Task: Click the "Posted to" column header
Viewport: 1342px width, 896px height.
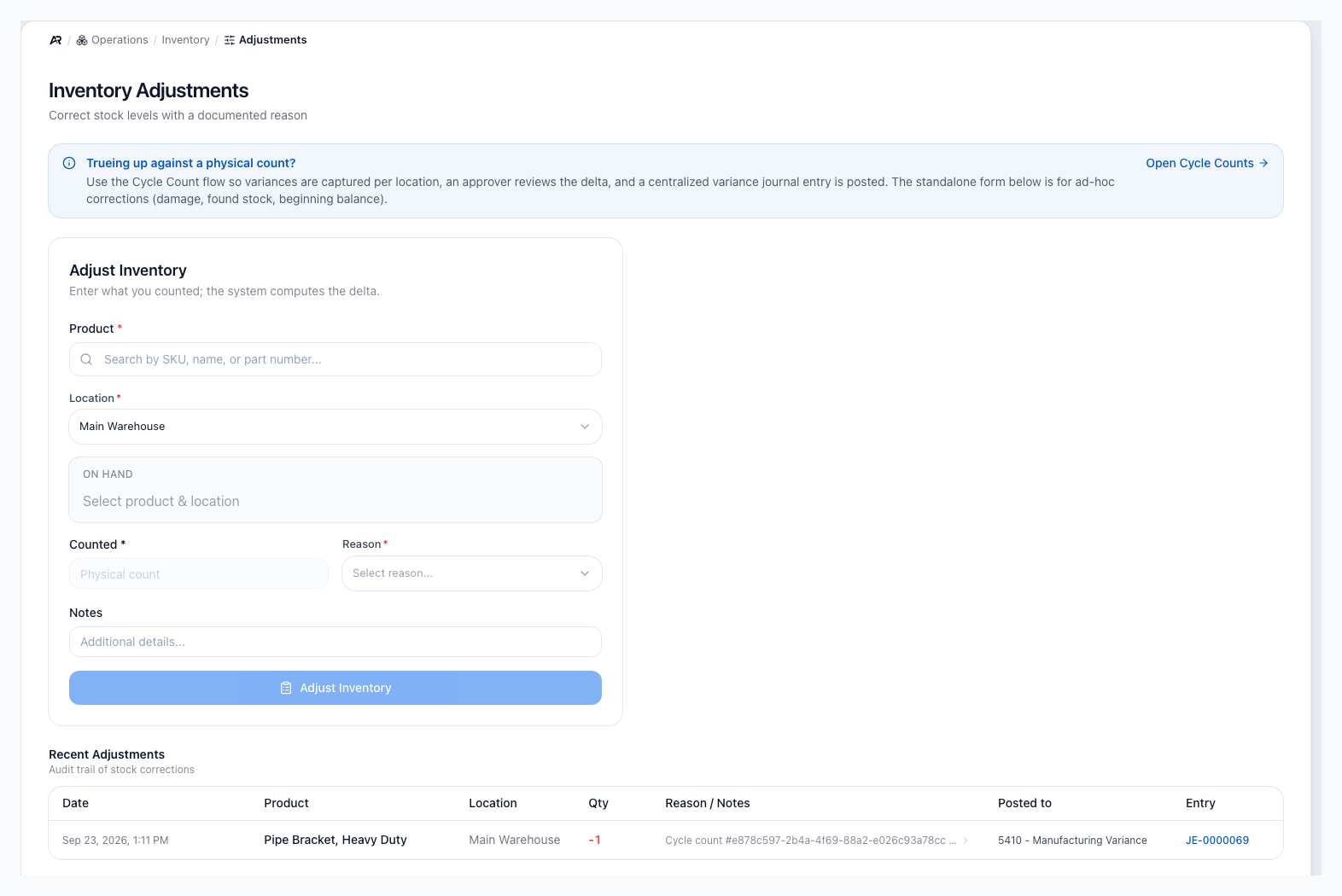Action: click(x=1024, y=803)
